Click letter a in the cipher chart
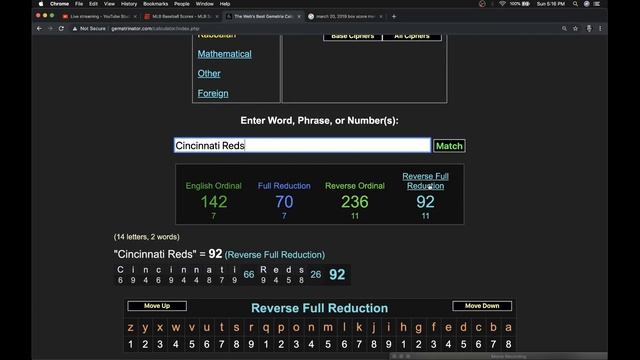Viewport: 640px width, 360px height. 508,327
